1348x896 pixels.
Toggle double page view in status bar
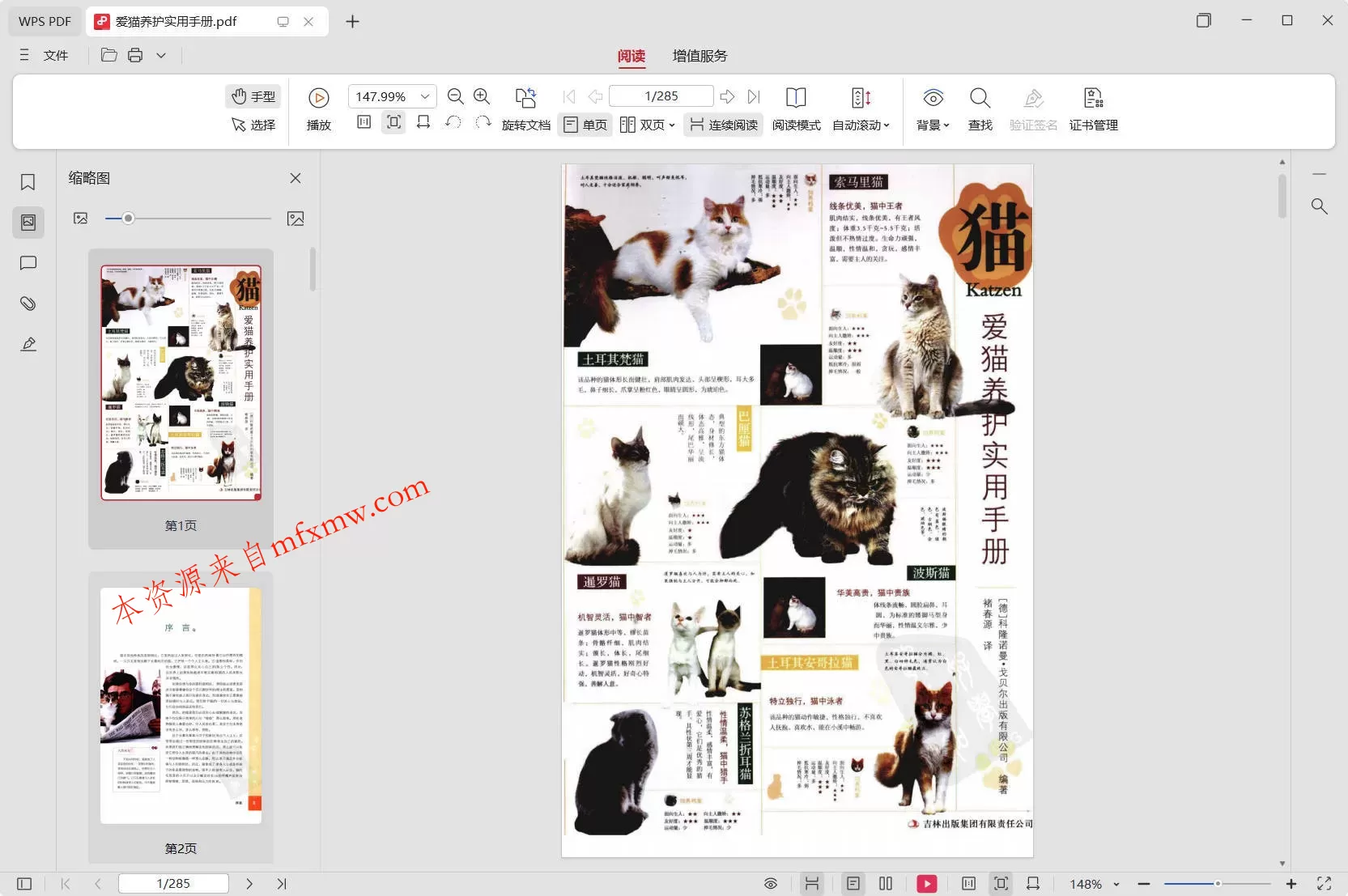(x=886, y=884)
